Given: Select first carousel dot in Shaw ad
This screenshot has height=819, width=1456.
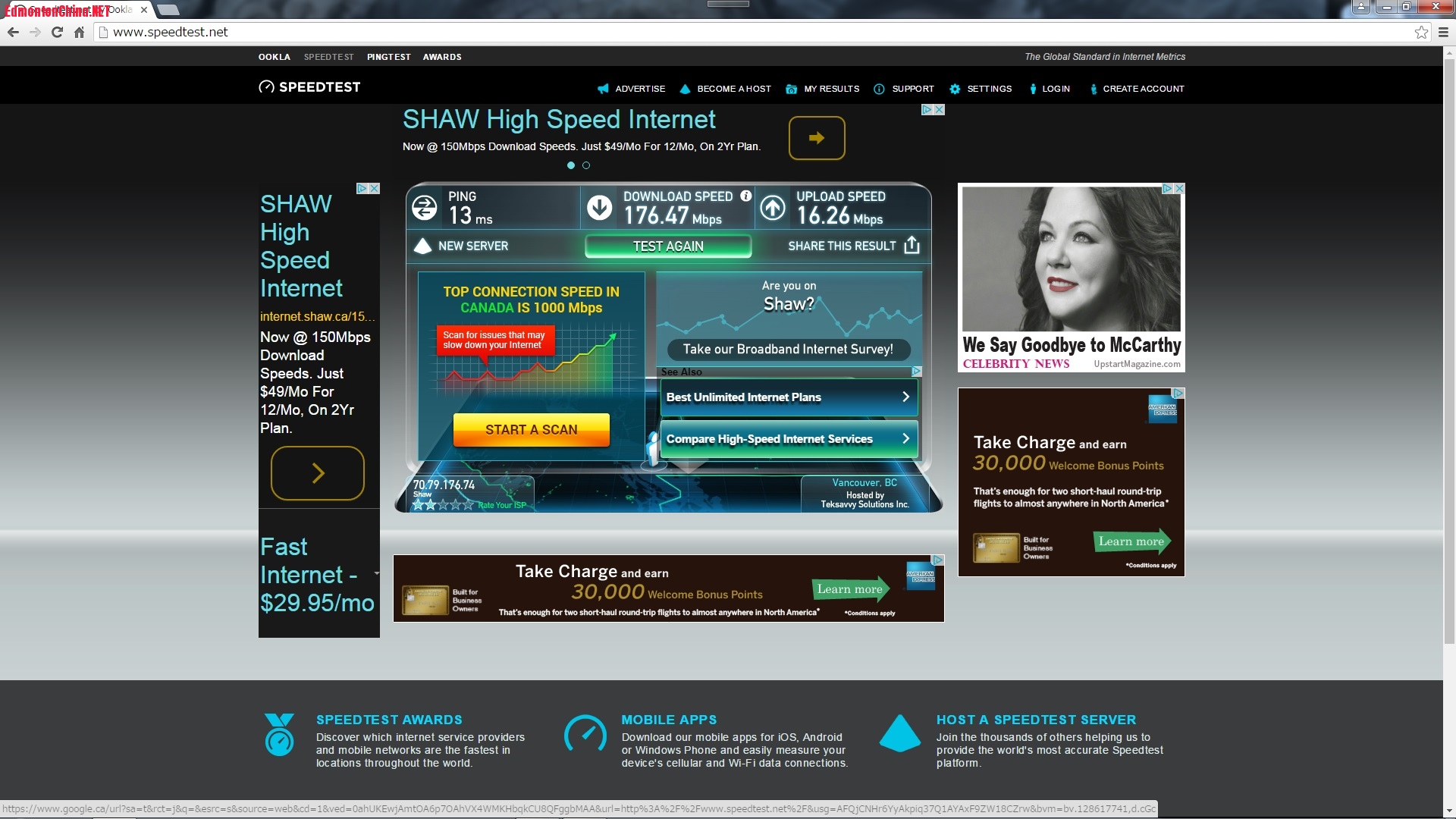Looking at the screenshot, I should point(571,165).
